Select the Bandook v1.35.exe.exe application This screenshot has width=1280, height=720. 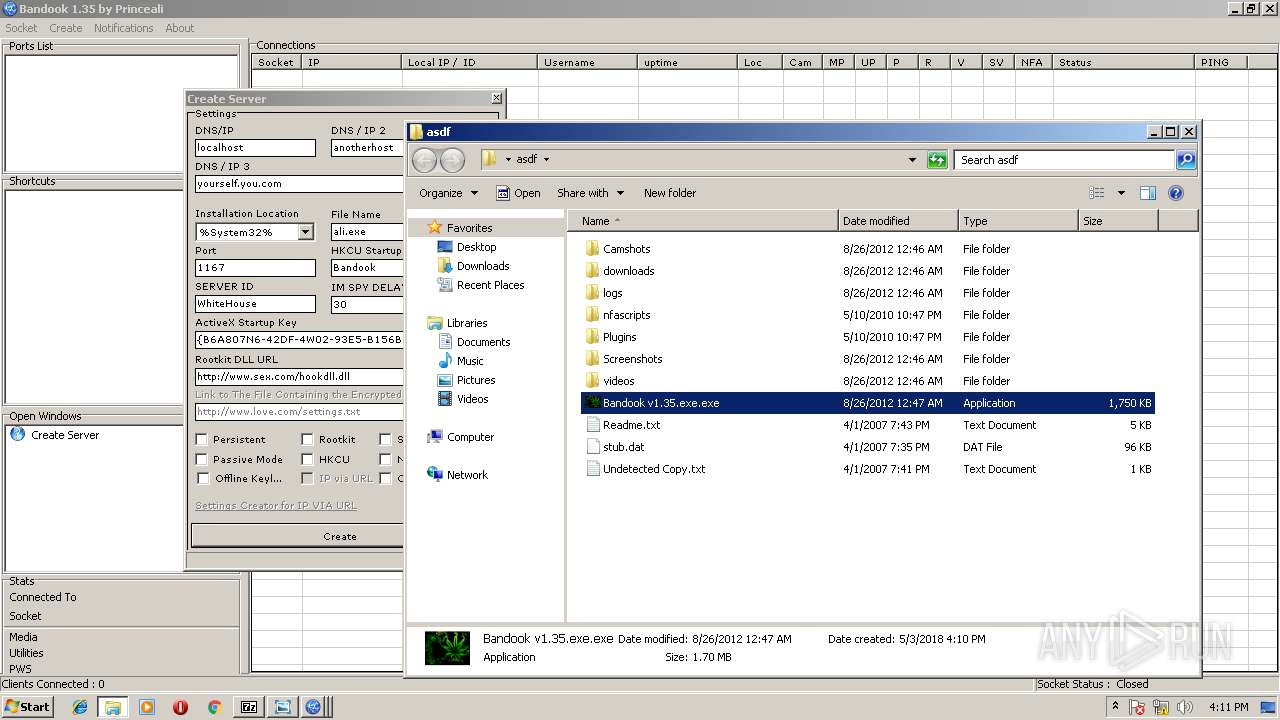[x=867, y=403]
